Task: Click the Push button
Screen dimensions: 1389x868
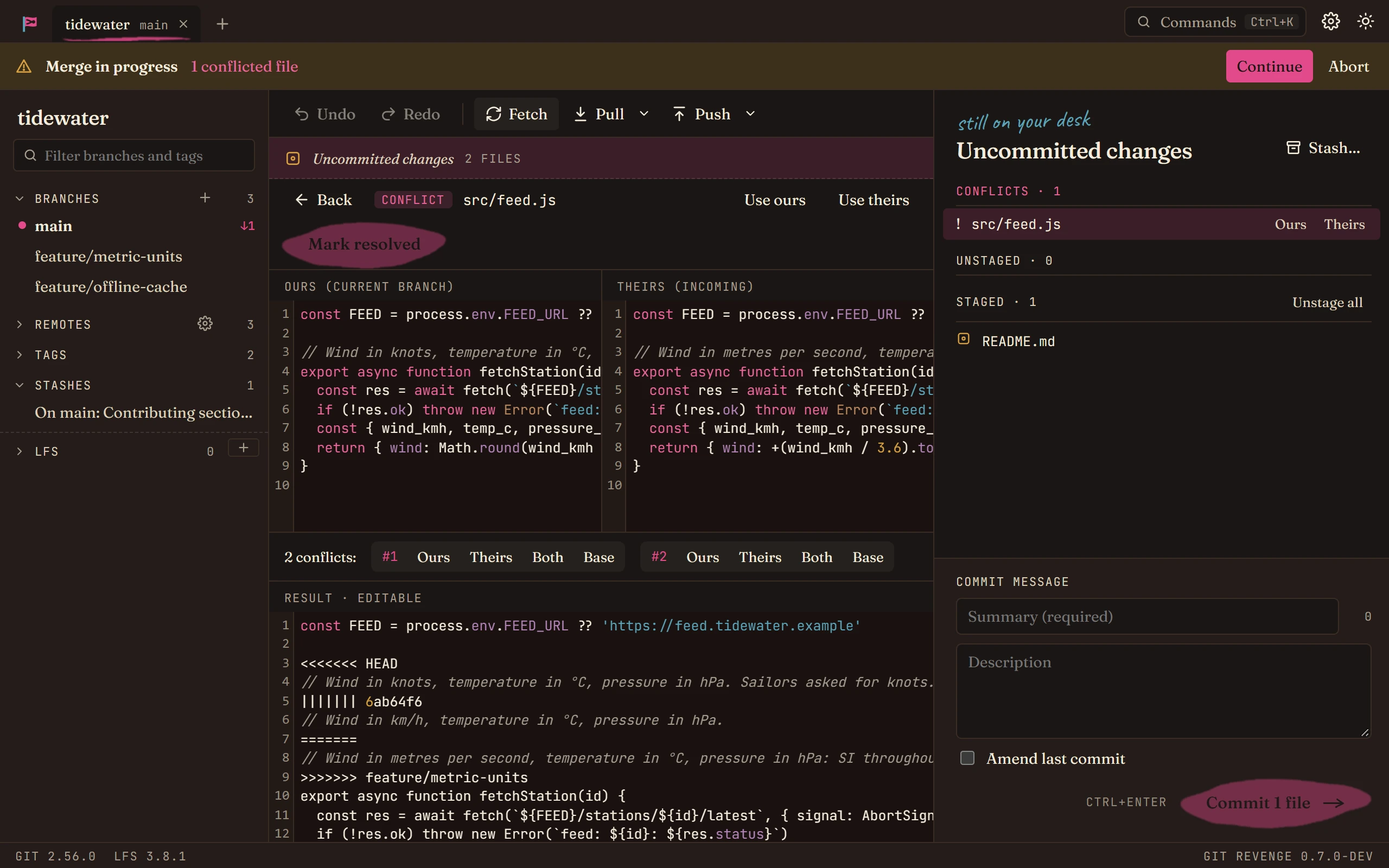Action: 702,114
